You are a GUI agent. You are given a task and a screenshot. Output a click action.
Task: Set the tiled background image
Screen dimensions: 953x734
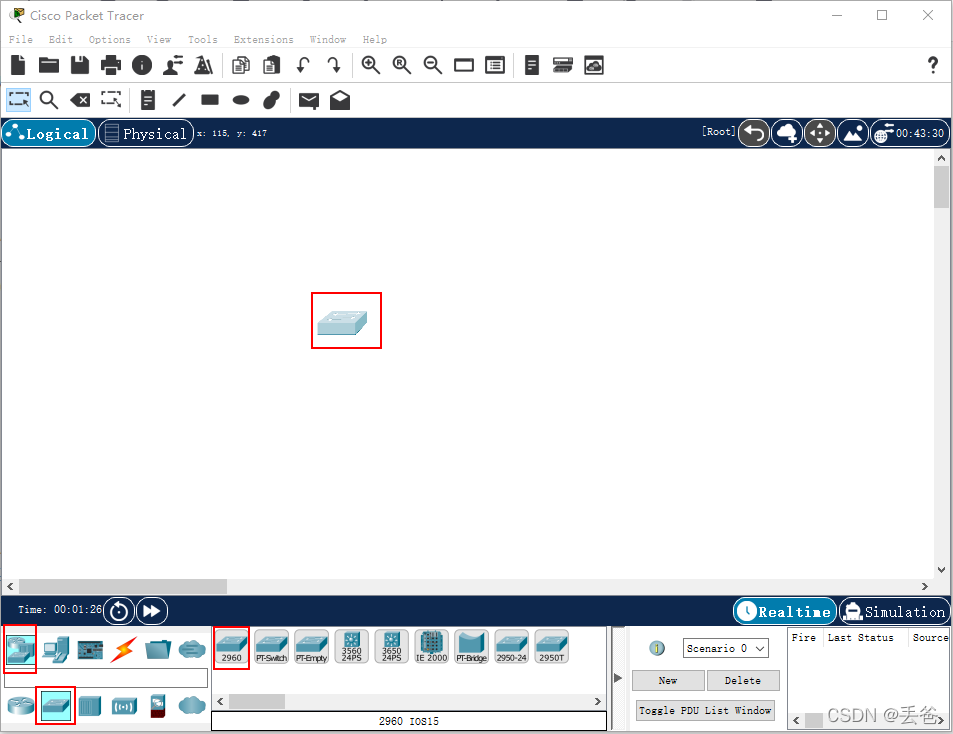(x=853, y=133)
